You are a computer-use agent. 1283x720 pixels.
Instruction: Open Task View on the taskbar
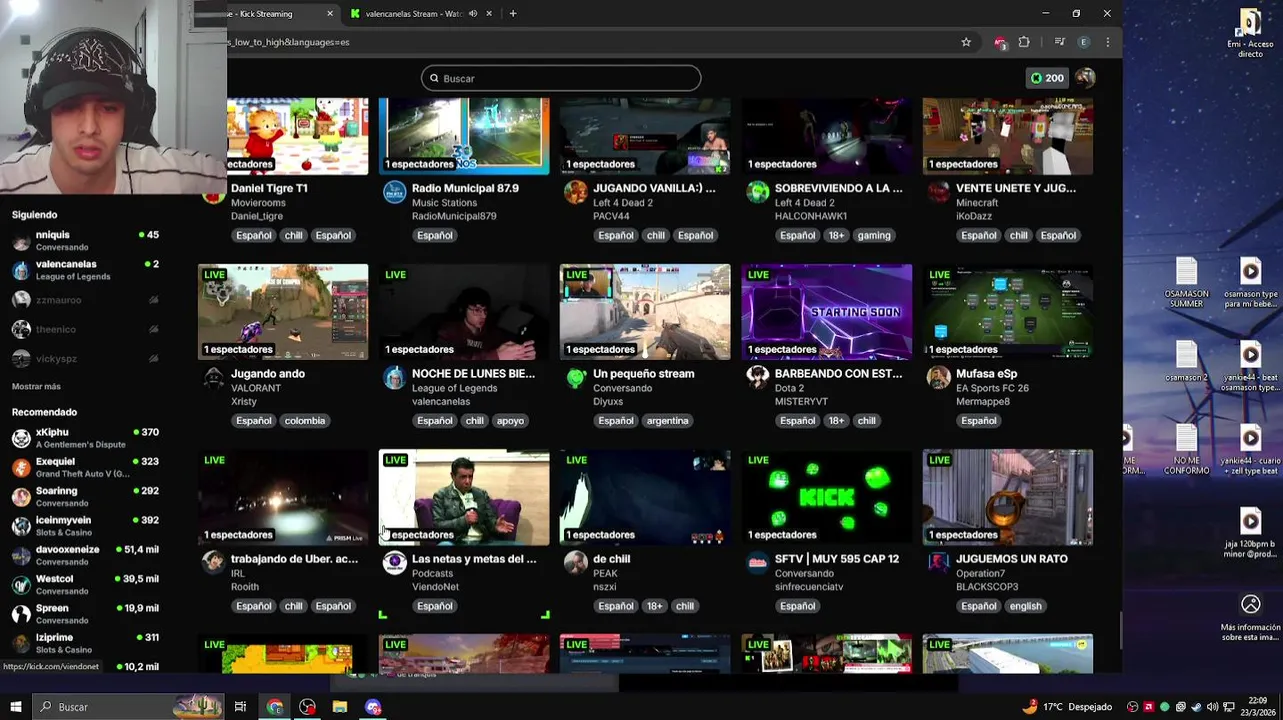pos(240,707)
